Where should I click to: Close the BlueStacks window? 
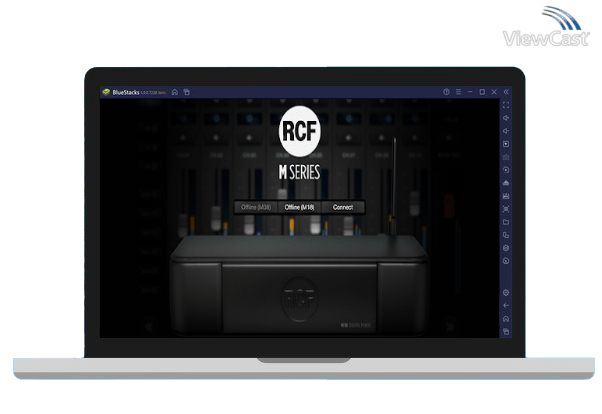pyautogui.click(x=494, y=92)
